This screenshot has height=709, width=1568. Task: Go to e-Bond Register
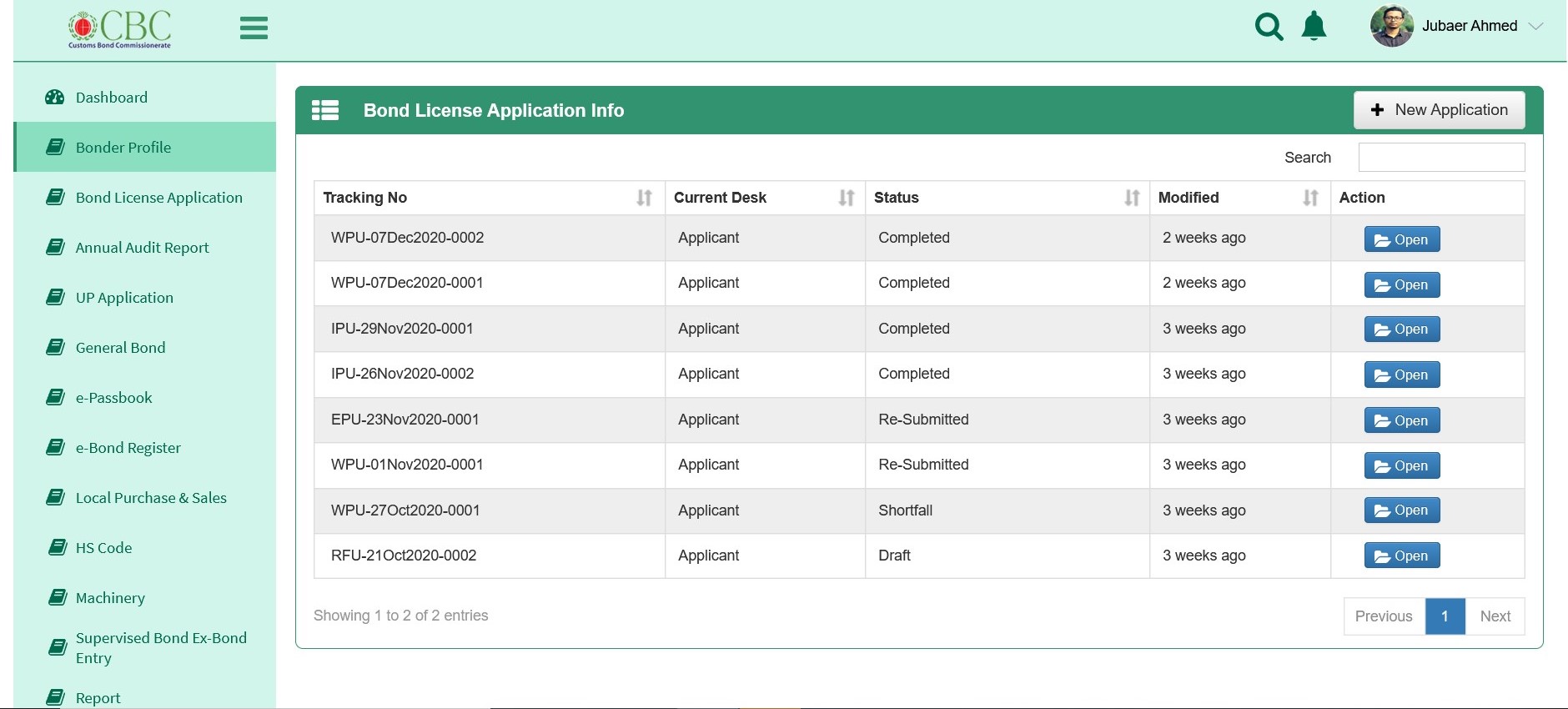(144, 448)
